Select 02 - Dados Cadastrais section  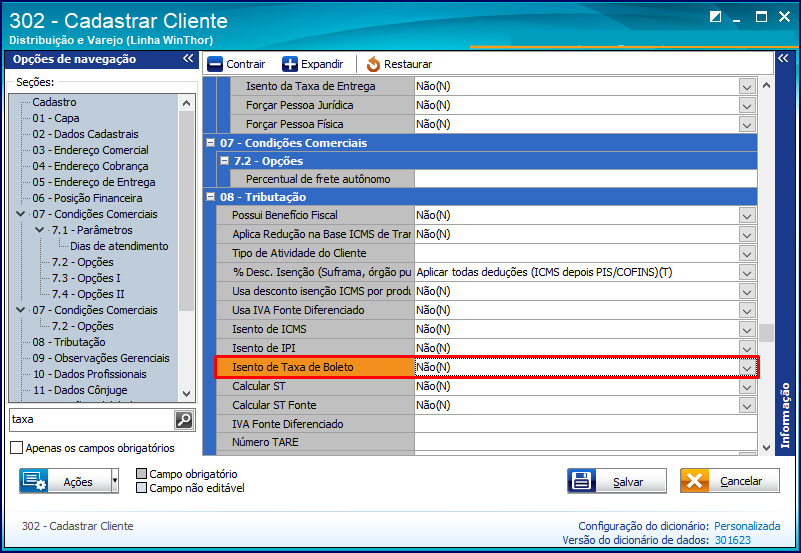point(85,134)
